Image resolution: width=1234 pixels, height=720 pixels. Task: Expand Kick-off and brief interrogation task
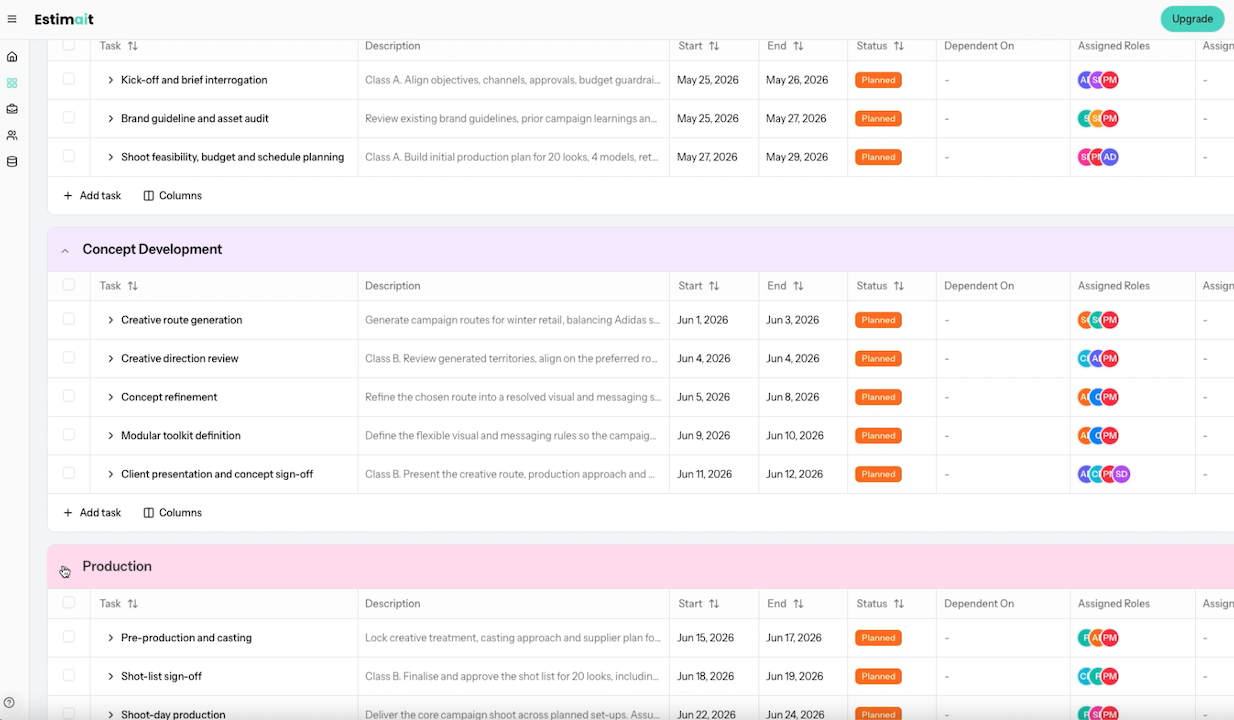[x=111, y=80]
